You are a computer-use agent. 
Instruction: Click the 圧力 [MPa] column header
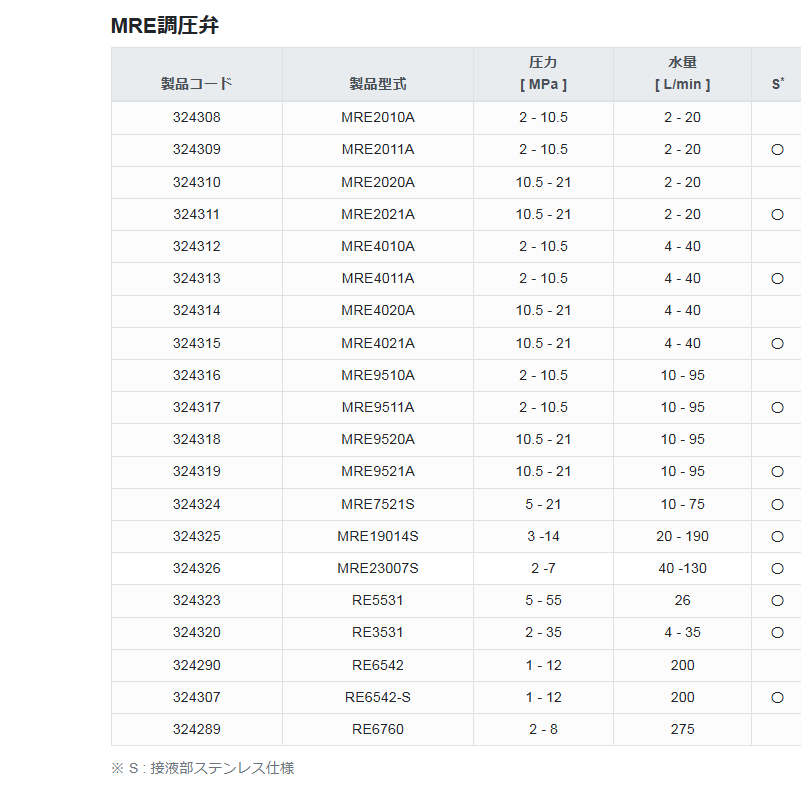(x=543, y=73)
